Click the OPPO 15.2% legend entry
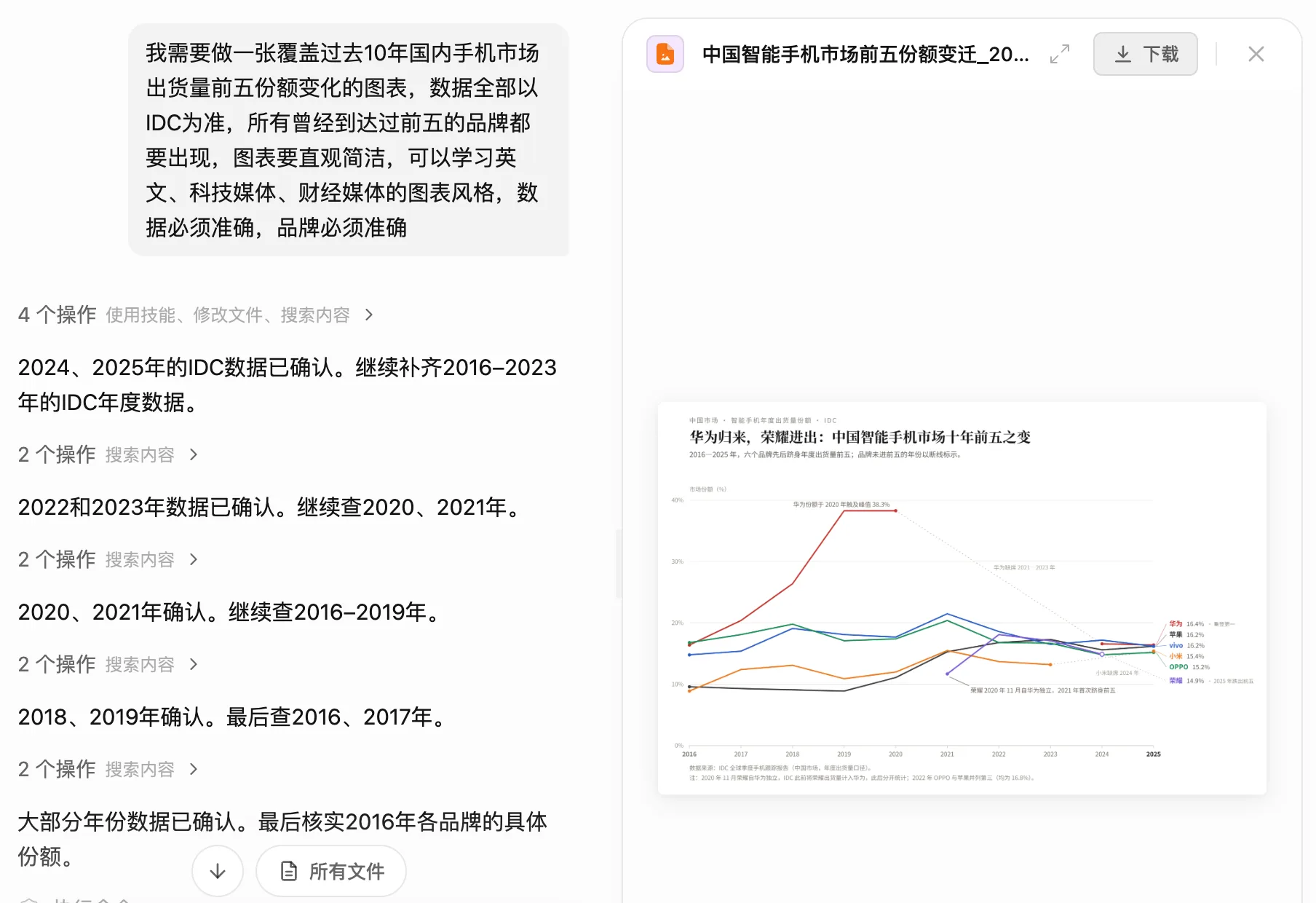The height and width of the screenshot is (903, 1316). 1189,667
